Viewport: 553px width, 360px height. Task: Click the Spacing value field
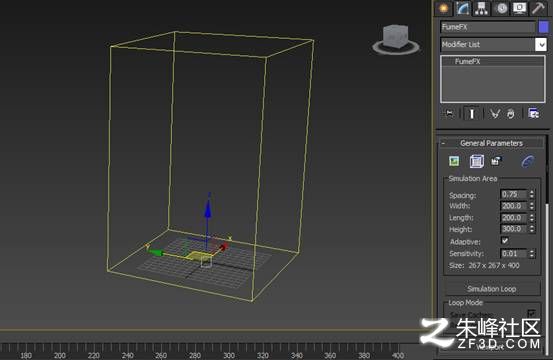pos(514,194)
